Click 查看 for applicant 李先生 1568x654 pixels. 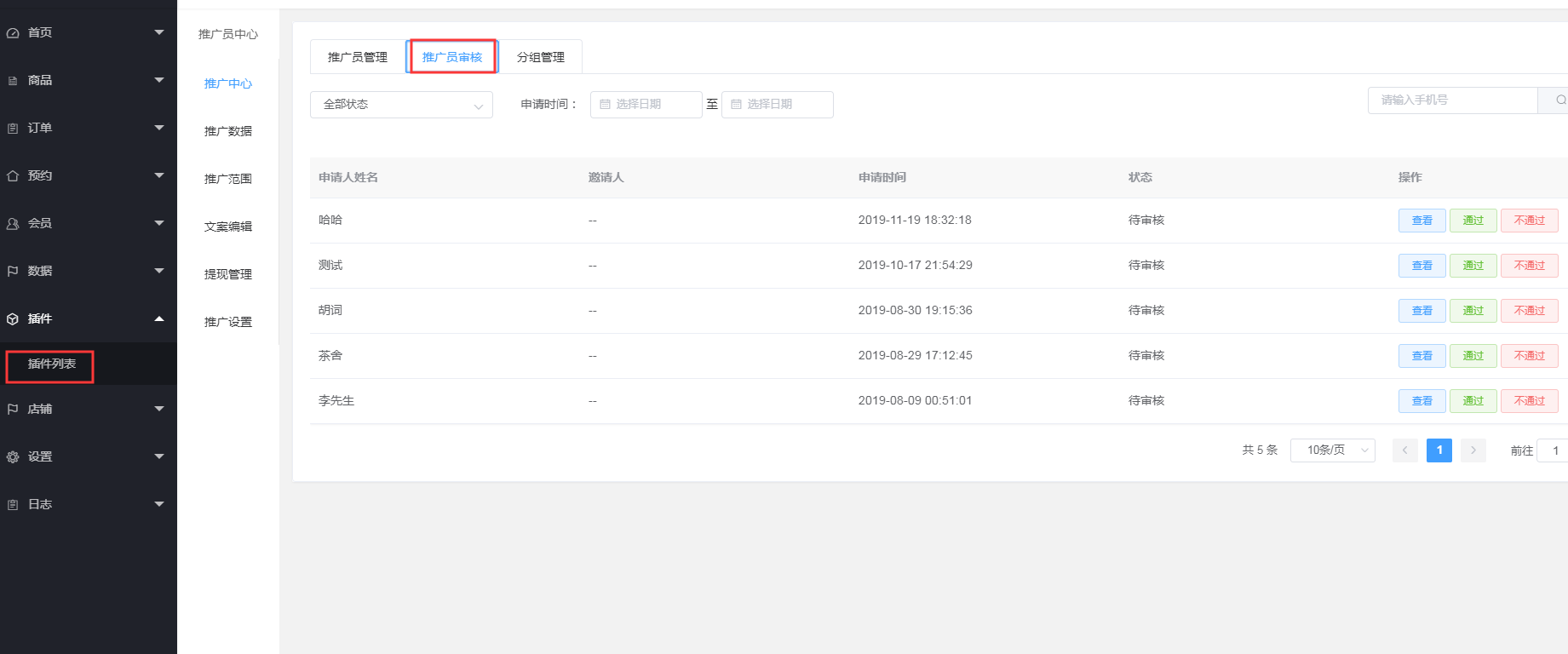pos(1422,401)
